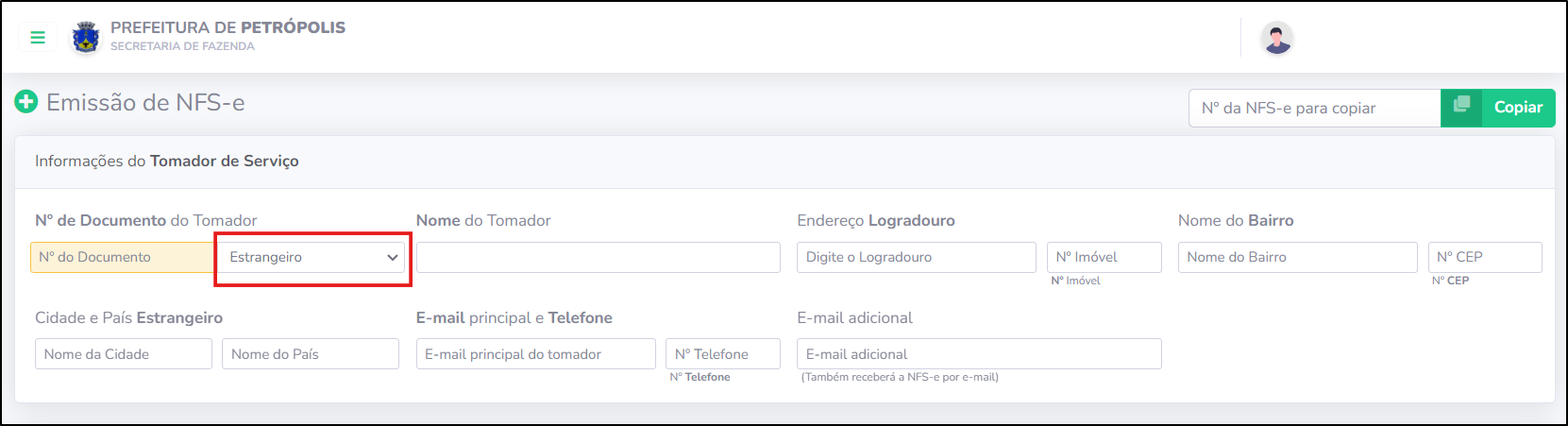Click the Prefeitura de Petrópolis header title
The width and height of the screenshot is (1568, 426).
click(228, 27)
